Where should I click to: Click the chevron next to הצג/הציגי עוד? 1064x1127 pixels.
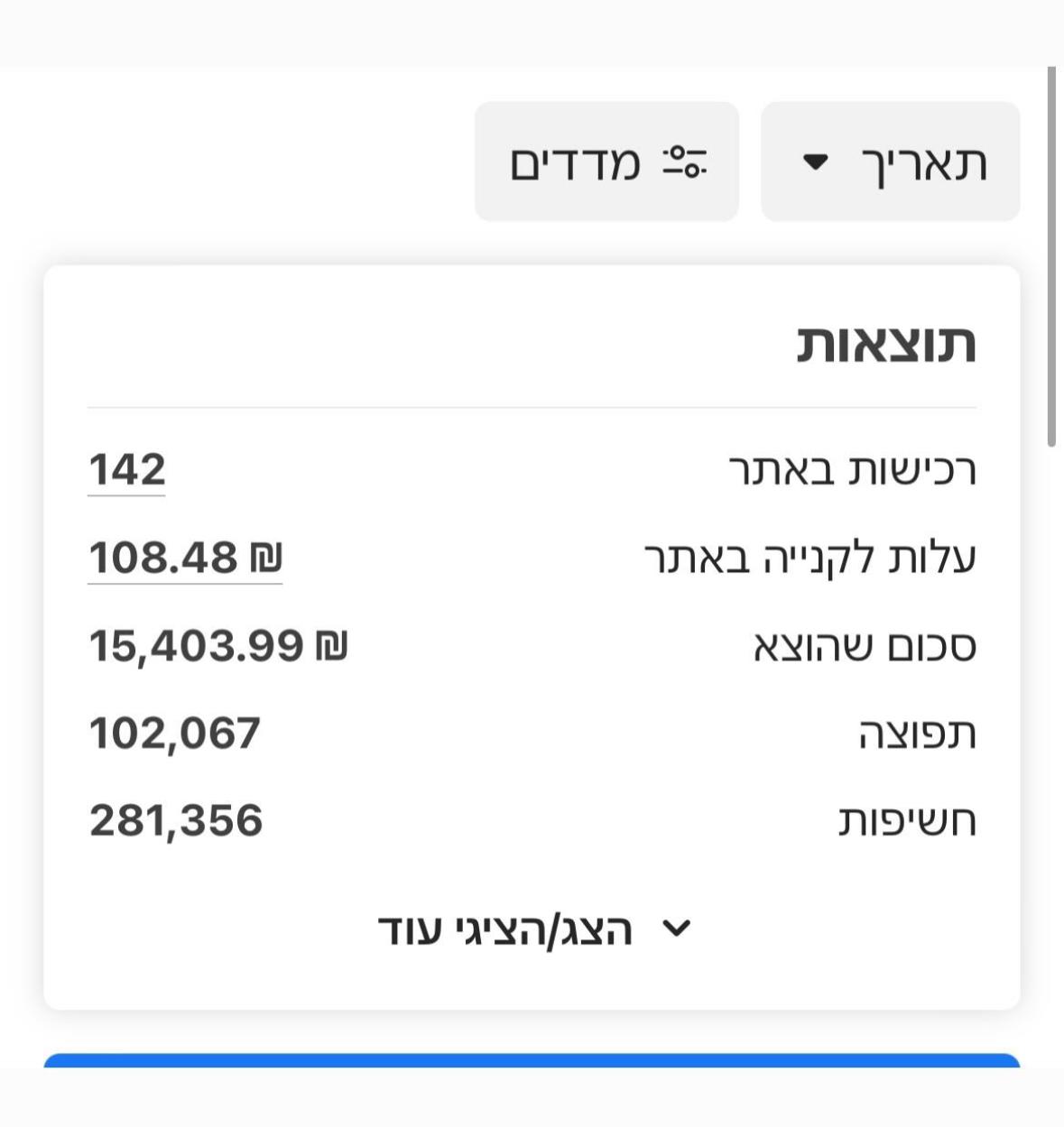(676, 928)
